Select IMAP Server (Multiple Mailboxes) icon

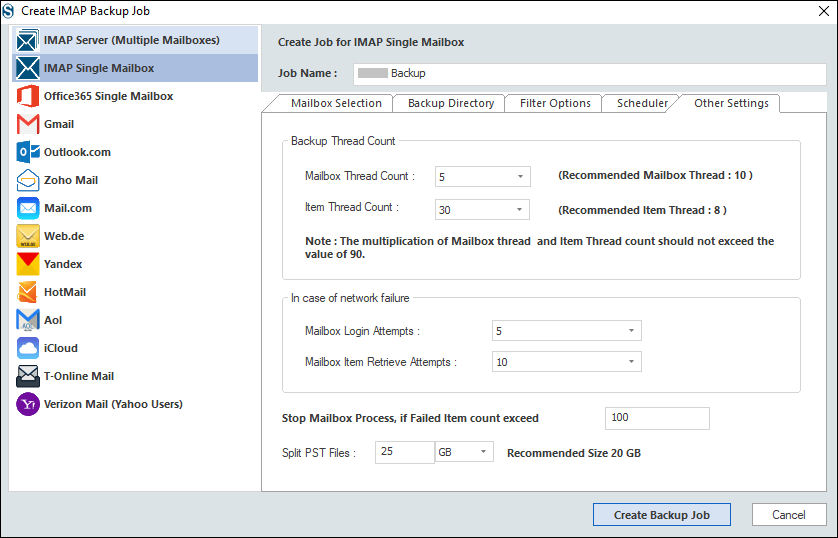pos(27,40)
